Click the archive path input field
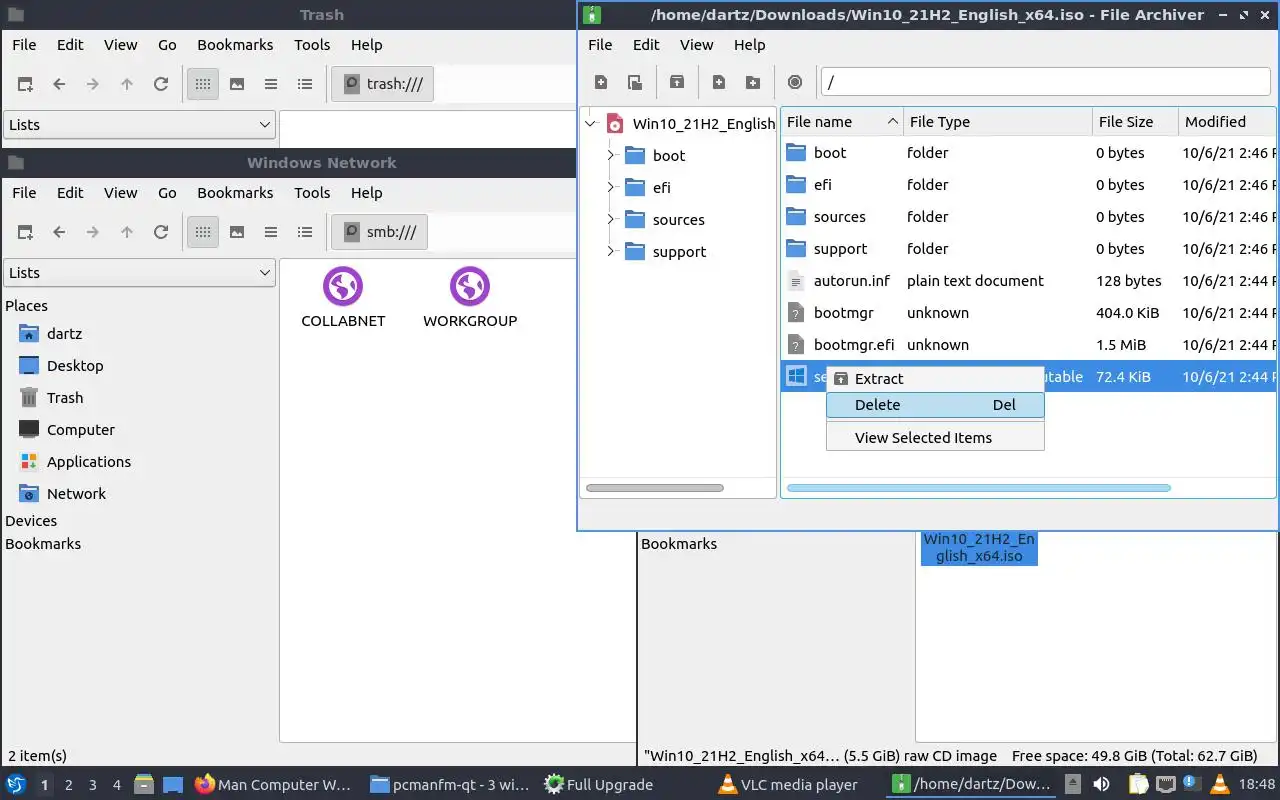1280x800 pixels. point(1045,83)
